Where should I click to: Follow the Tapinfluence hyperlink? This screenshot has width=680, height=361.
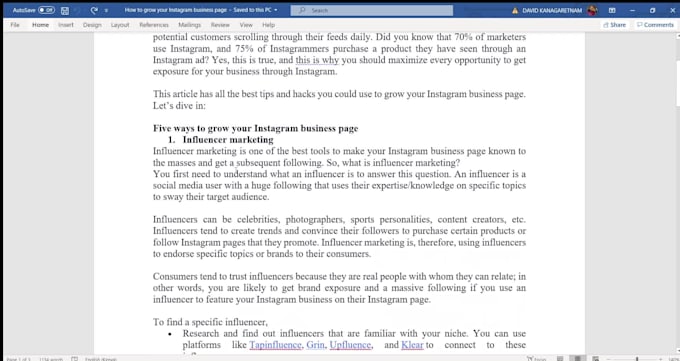[x=275, y=345]
